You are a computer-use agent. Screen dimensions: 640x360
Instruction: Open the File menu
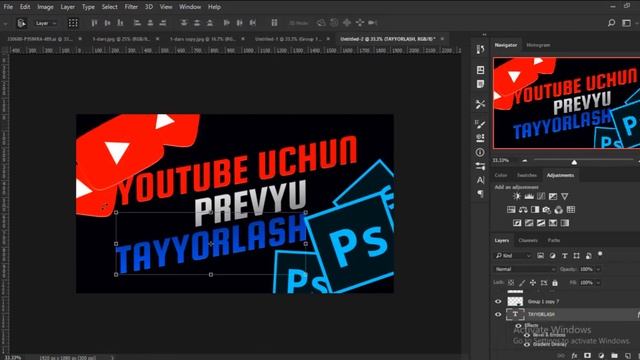coord(8,7)
